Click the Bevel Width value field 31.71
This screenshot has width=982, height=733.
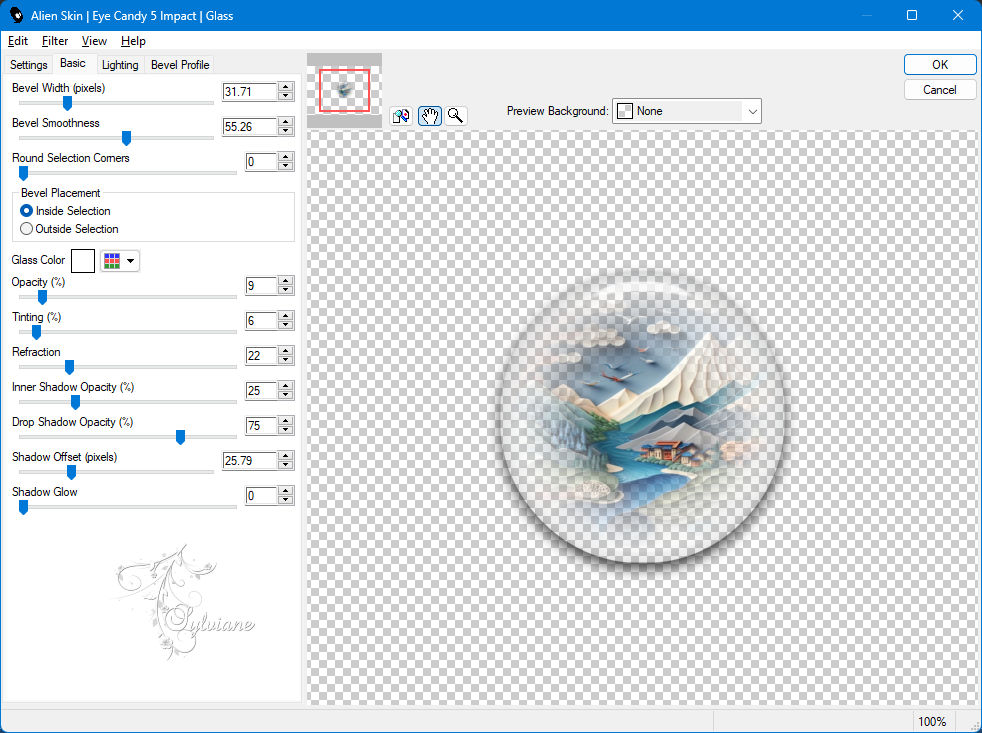pyautogui.click(x=250, y=91)
